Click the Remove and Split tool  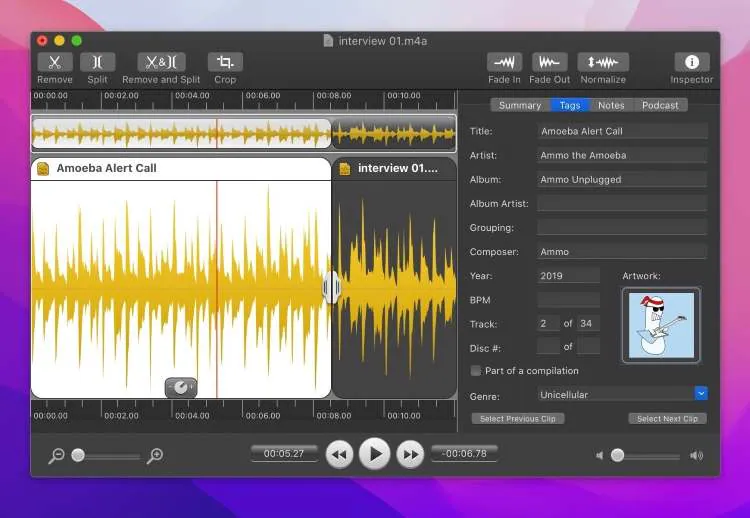click(x=161, y=62)
